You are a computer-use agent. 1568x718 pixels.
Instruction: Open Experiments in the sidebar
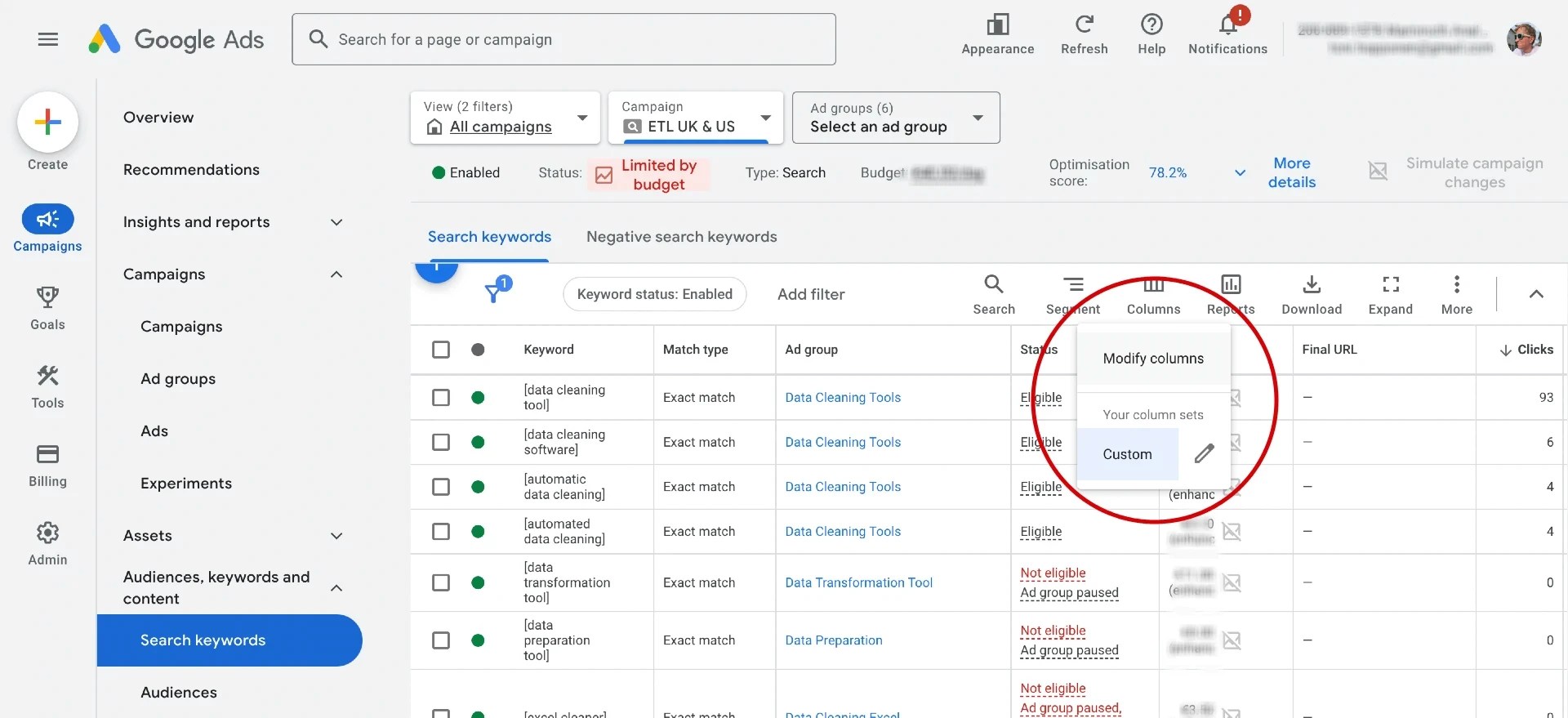[186, 484]
